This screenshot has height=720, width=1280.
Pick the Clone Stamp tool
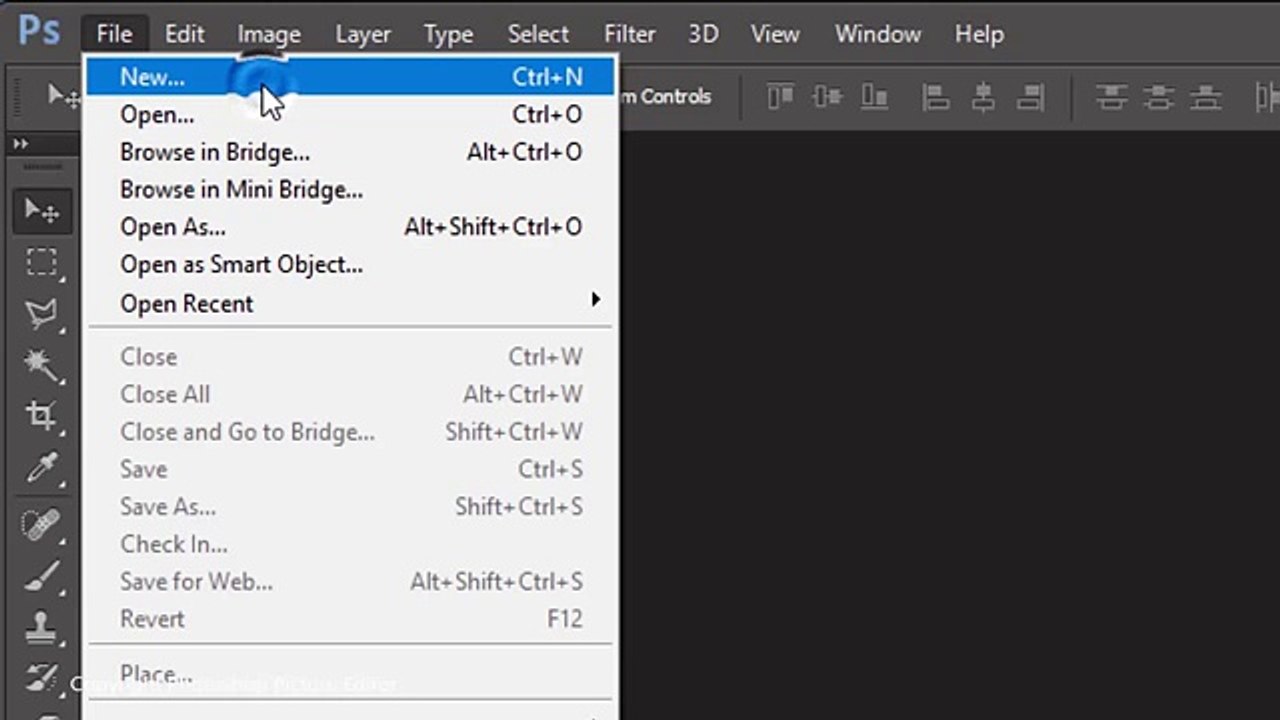pos(41,628)
